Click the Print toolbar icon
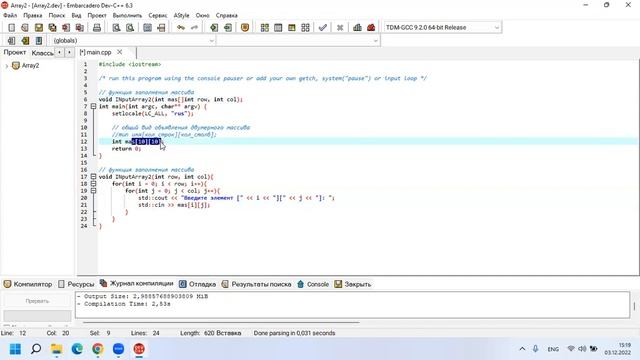Screen dimensions: 640x360 [x=97, y=27]
